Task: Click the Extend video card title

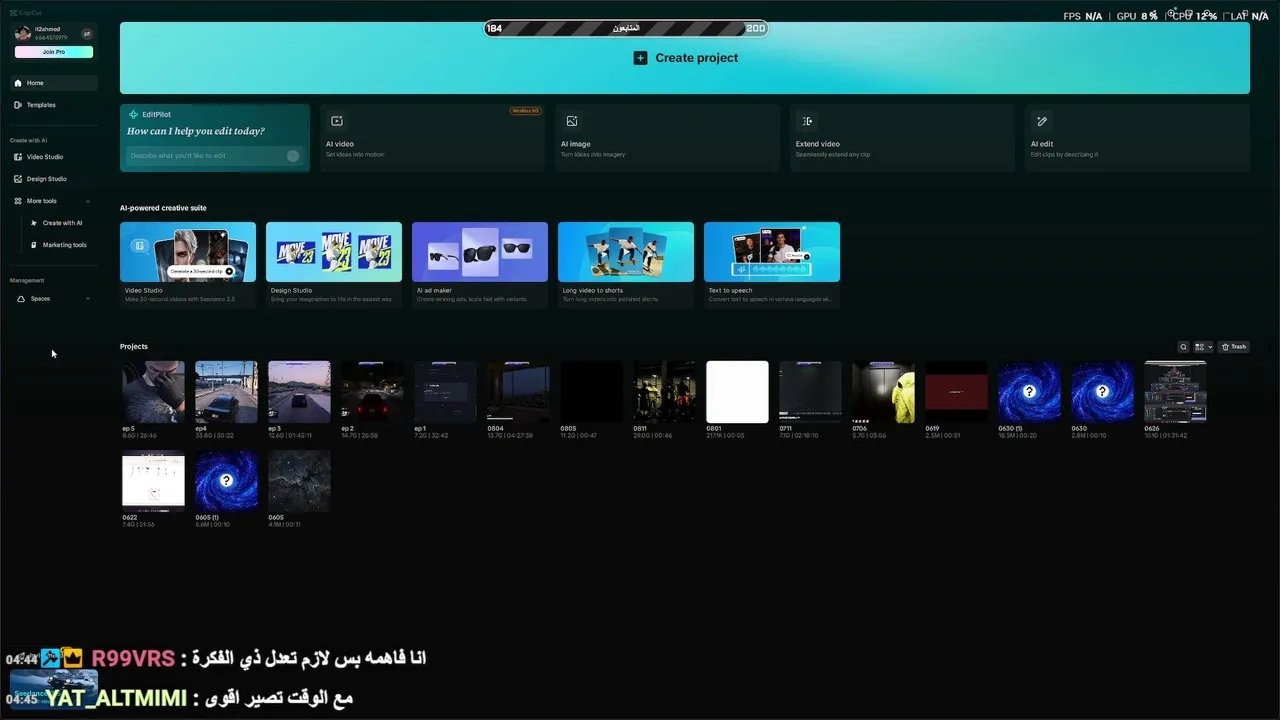Action: click(818, 144)
